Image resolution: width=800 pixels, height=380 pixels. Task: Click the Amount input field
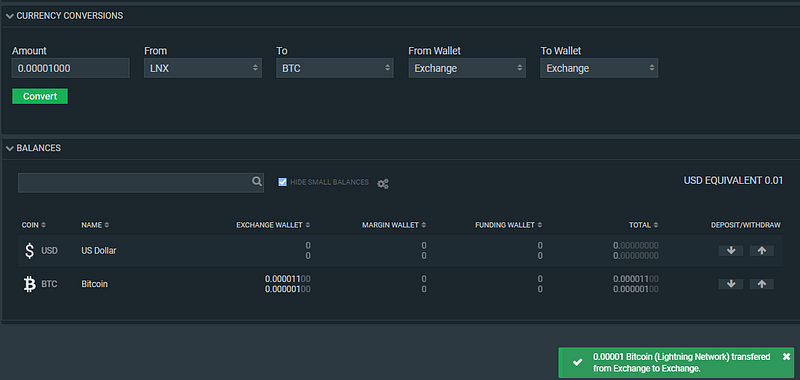coord(70,68)
